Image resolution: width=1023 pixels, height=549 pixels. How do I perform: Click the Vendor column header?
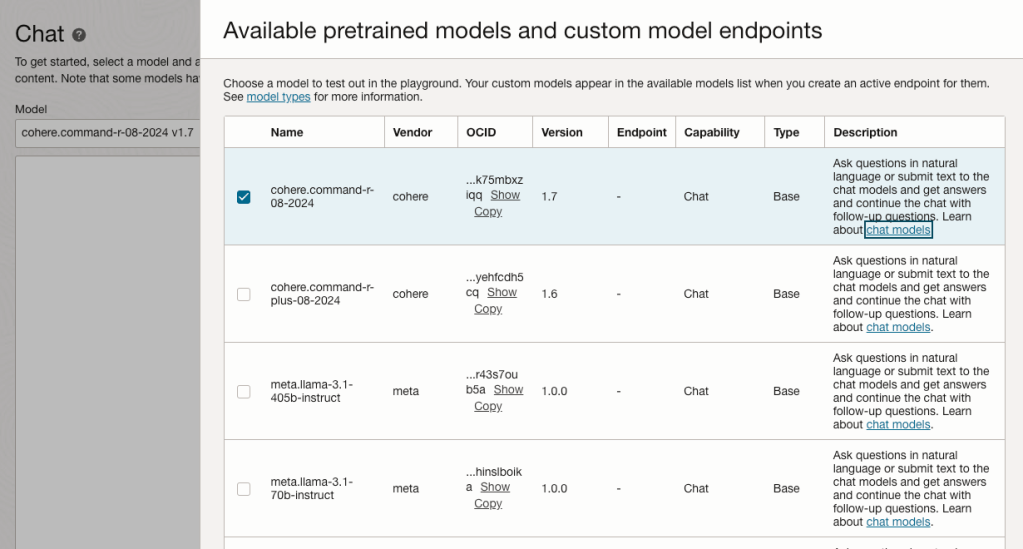pos(412,132)
